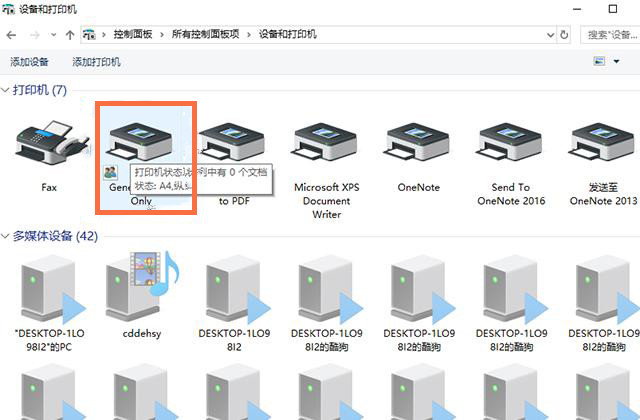
Task: Click the highlighted Generic Text Only printer
Action: [143, 148]
